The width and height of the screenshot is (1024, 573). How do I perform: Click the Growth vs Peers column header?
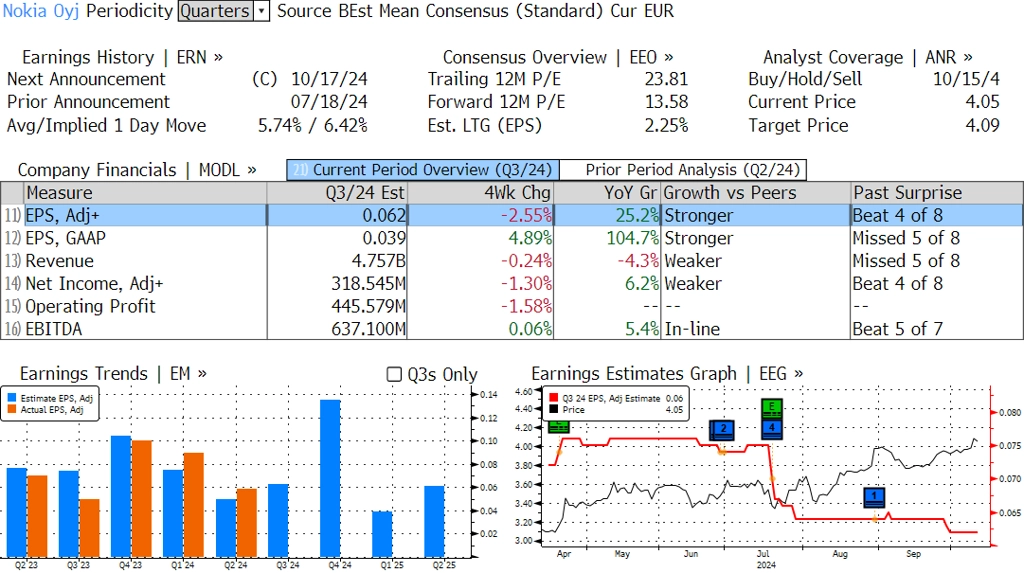756,193
